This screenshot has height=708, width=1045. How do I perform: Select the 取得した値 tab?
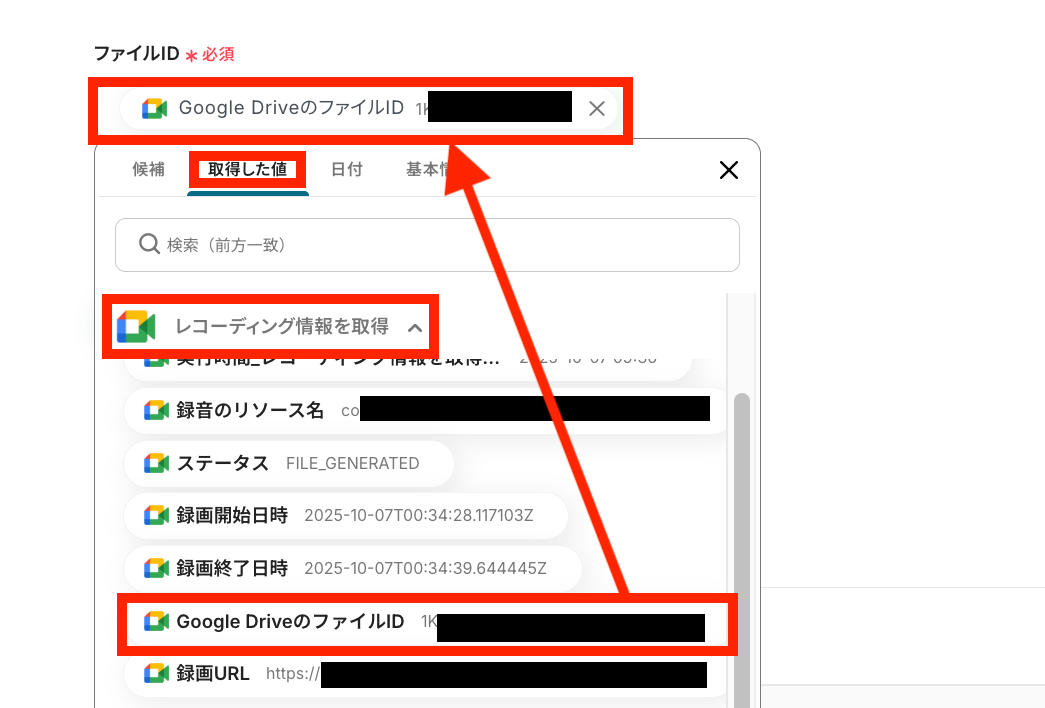[247, 169]
